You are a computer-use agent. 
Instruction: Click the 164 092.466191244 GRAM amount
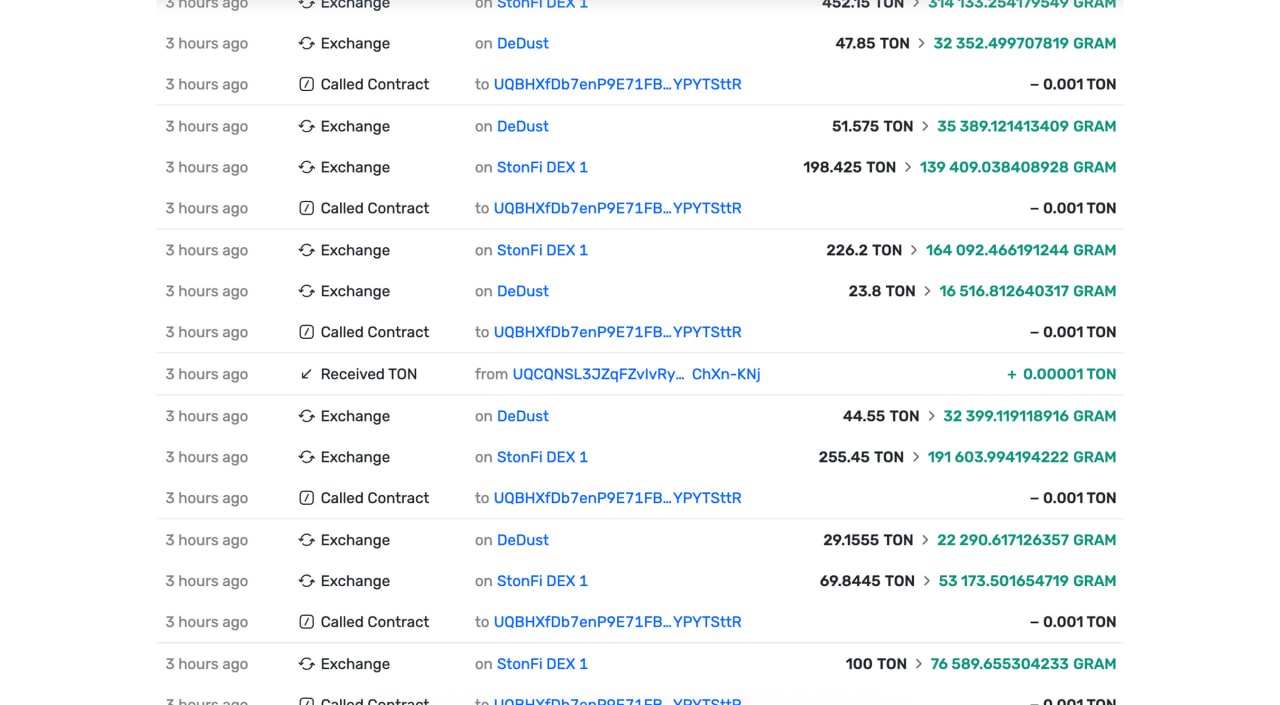pos(1020,251)
